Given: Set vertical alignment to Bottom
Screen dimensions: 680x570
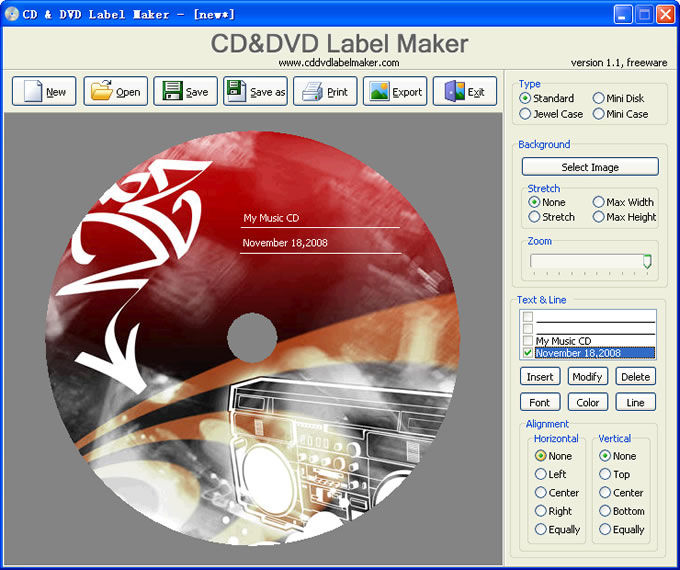Looking at the screenshot, I should click(x=605, y=511).
